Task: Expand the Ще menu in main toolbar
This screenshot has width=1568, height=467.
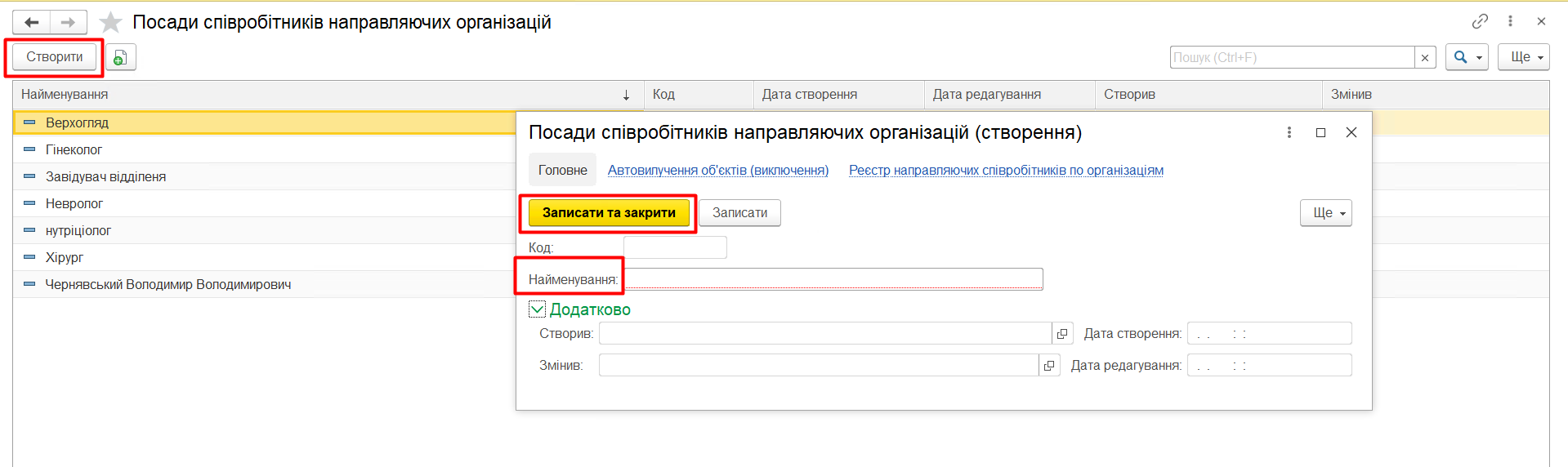Action: 1523,57
